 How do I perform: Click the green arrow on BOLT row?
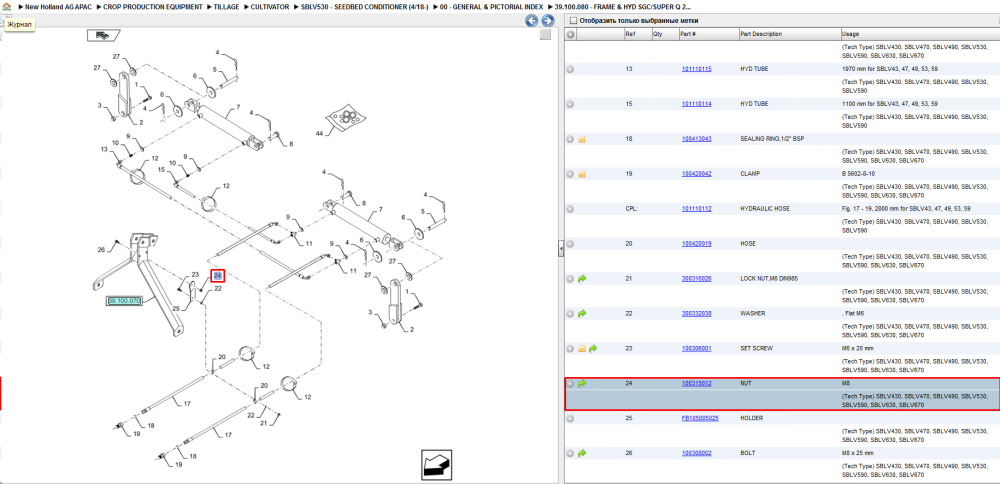[x=582, y=453]
